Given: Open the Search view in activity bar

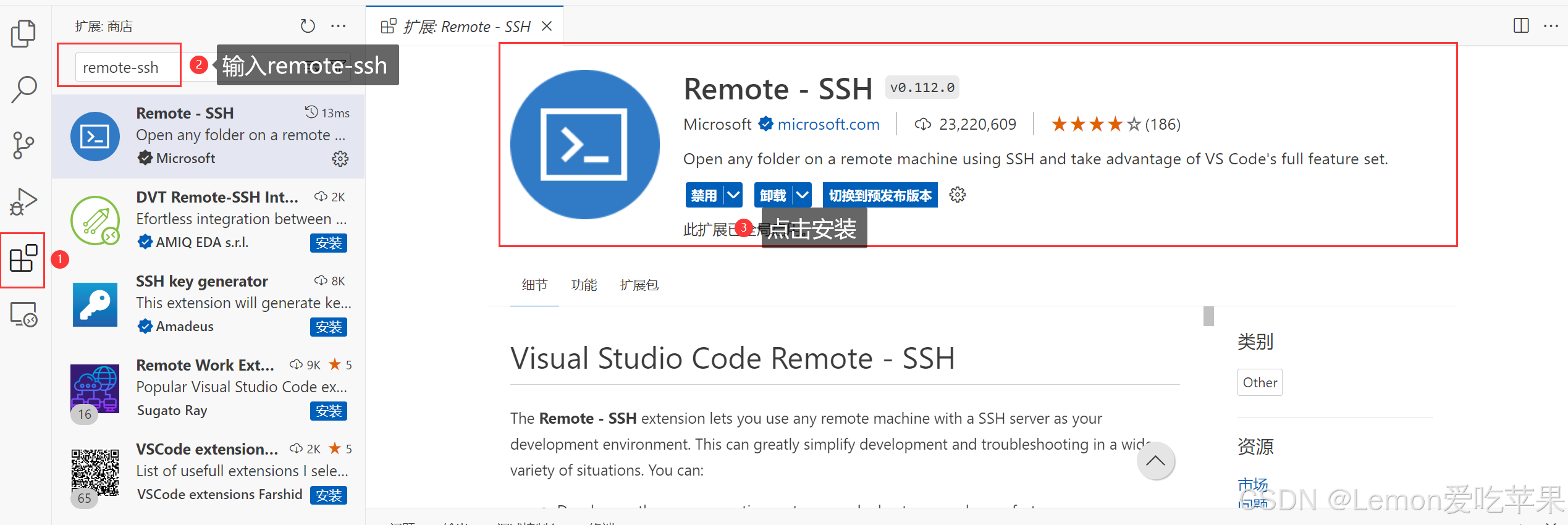Looking at the screenshot, I should (x=23, y=90).
